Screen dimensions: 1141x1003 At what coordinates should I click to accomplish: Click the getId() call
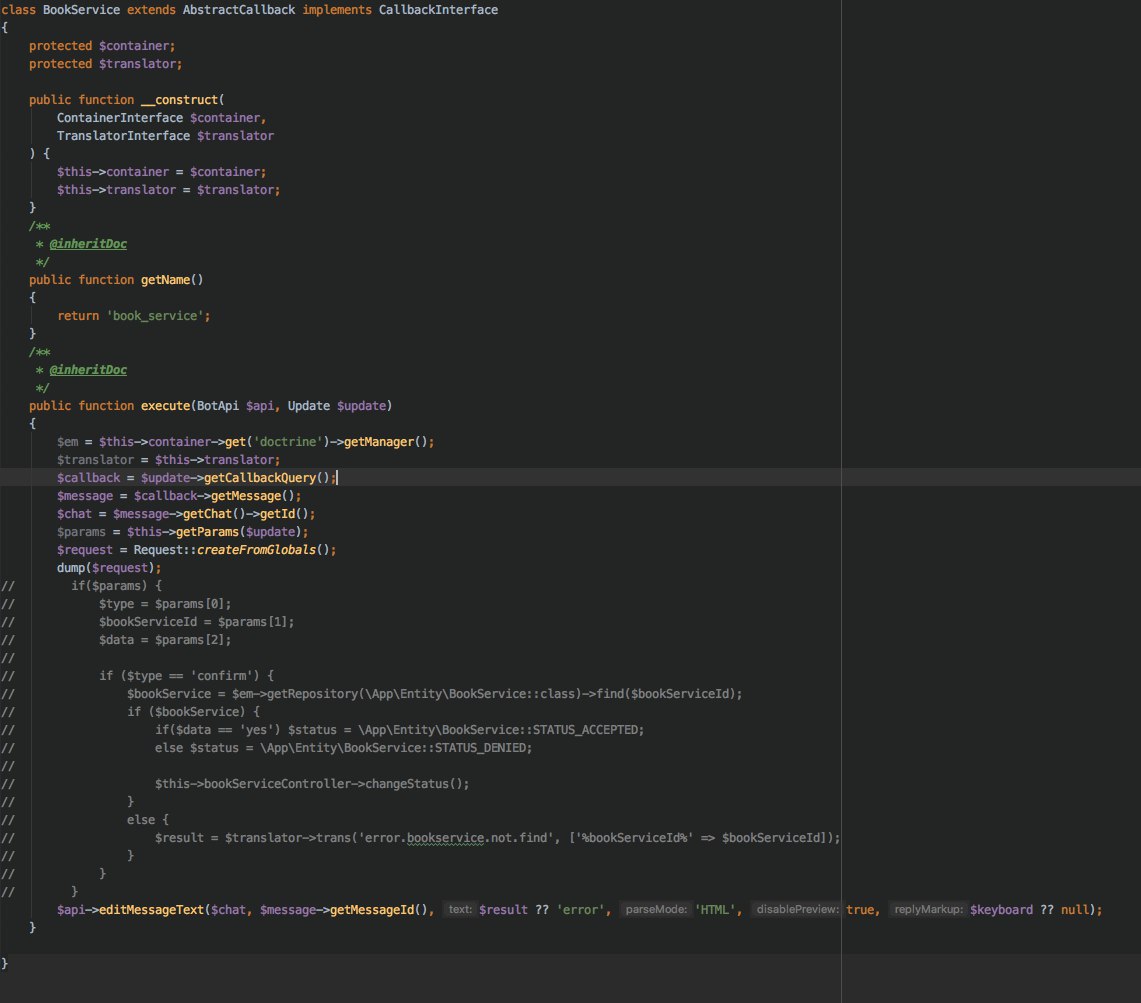point(284,514)
